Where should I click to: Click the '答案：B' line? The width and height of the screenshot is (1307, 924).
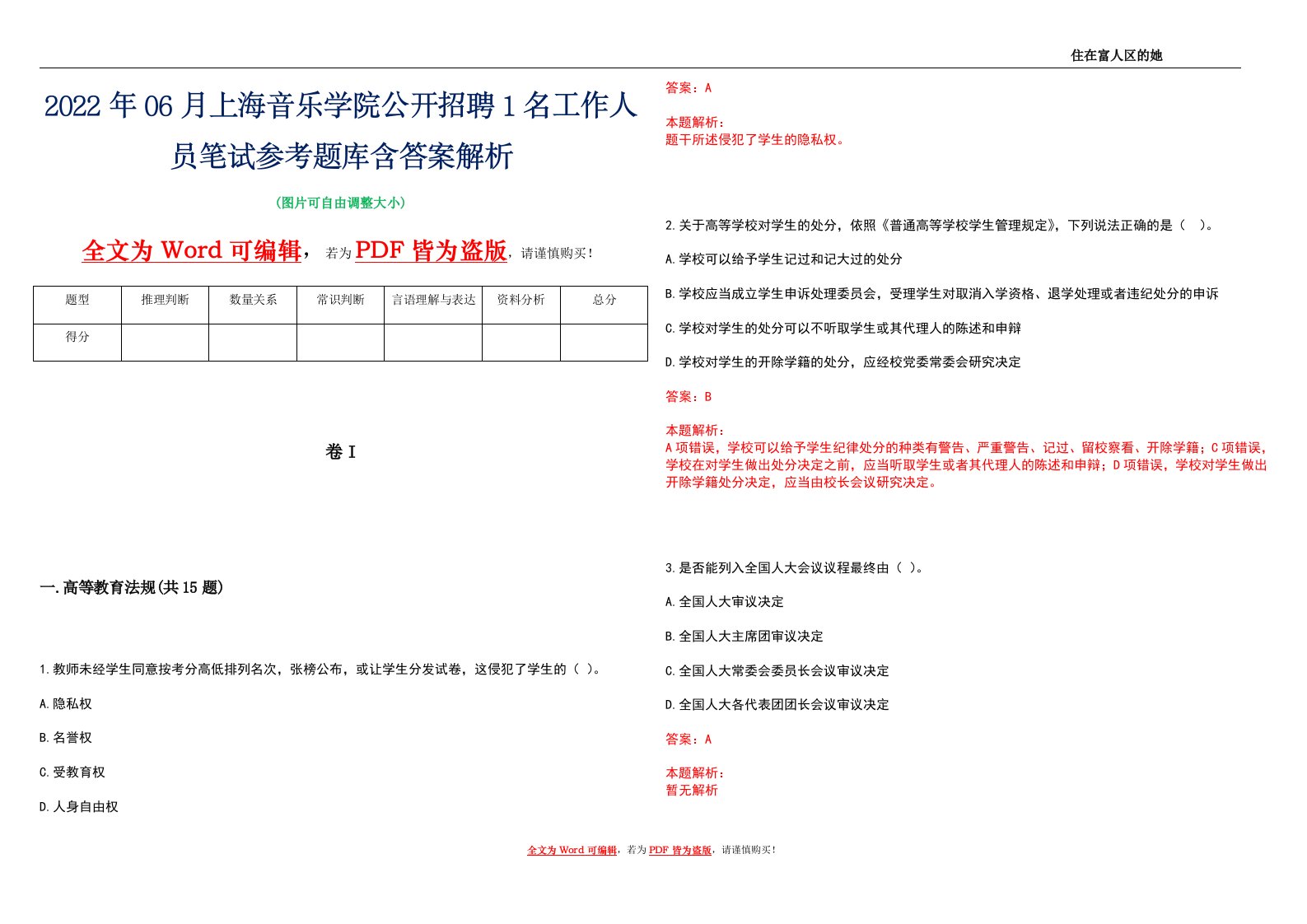pos(689,397)
